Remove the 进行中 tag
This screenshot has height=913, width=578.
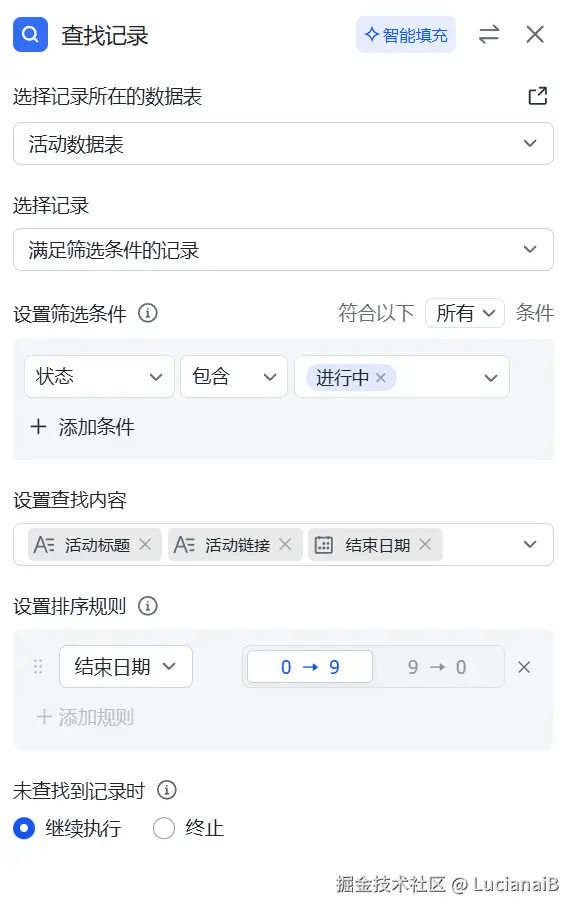381,377
